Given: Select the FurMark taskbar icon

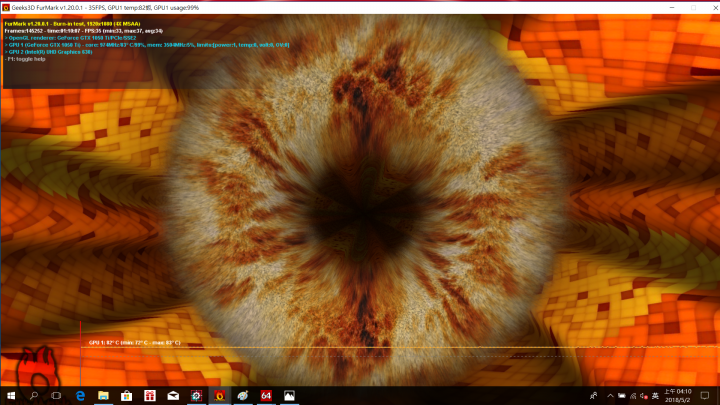Looking at the screenshot, I should click(x=219, y=395).
